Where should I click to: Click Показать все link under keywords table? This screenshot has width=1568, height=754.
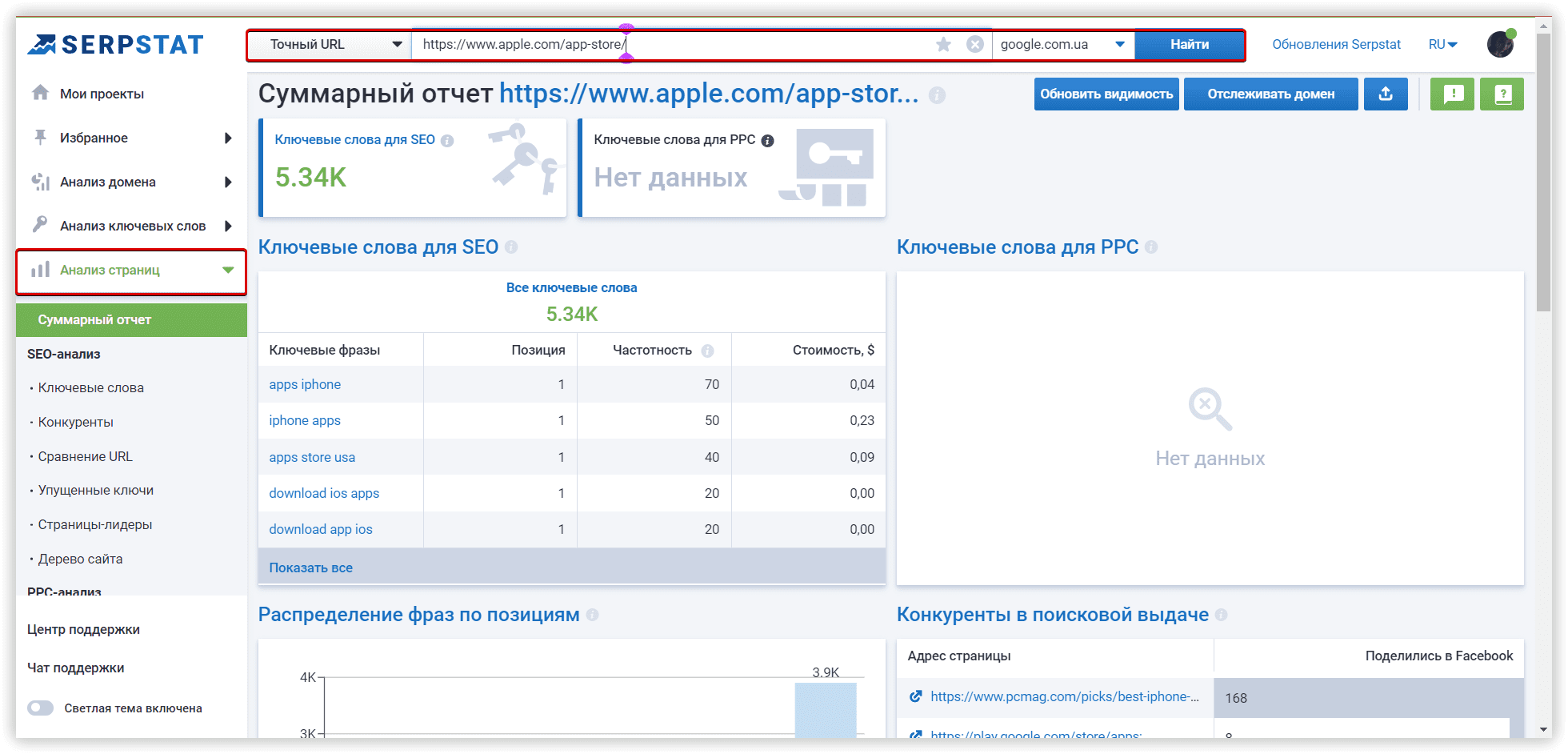(x=310, y=568)
